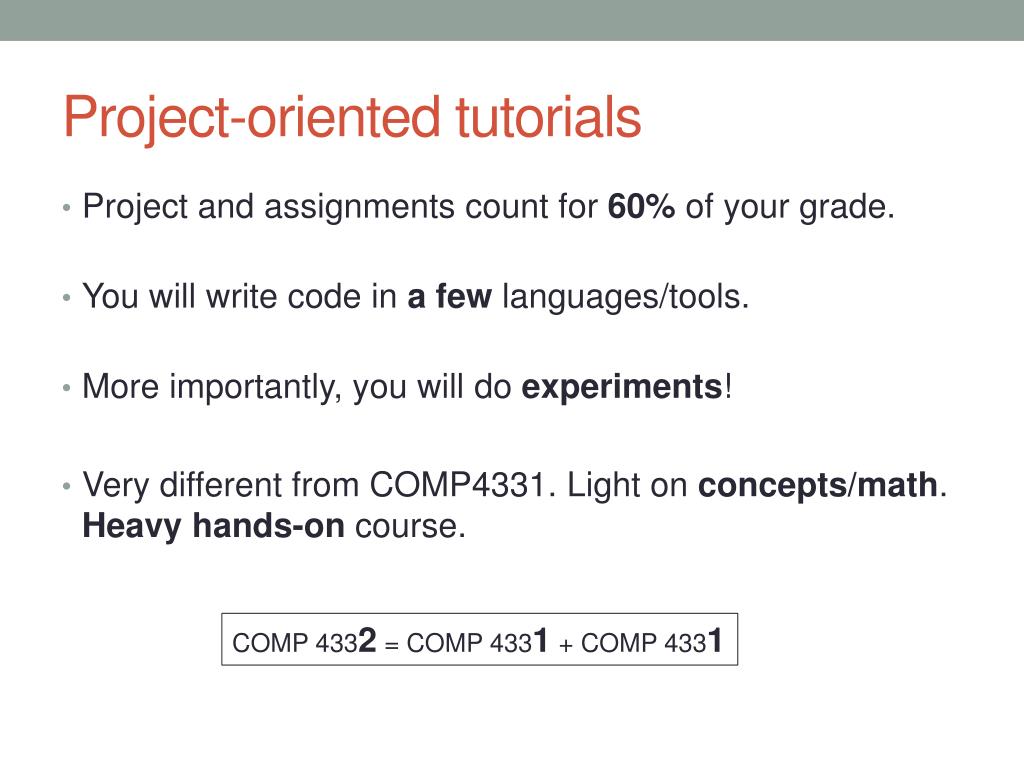Click the plus sign in the equation
This screenshot has height=768, width=1024.
click(x=565, y=644)
